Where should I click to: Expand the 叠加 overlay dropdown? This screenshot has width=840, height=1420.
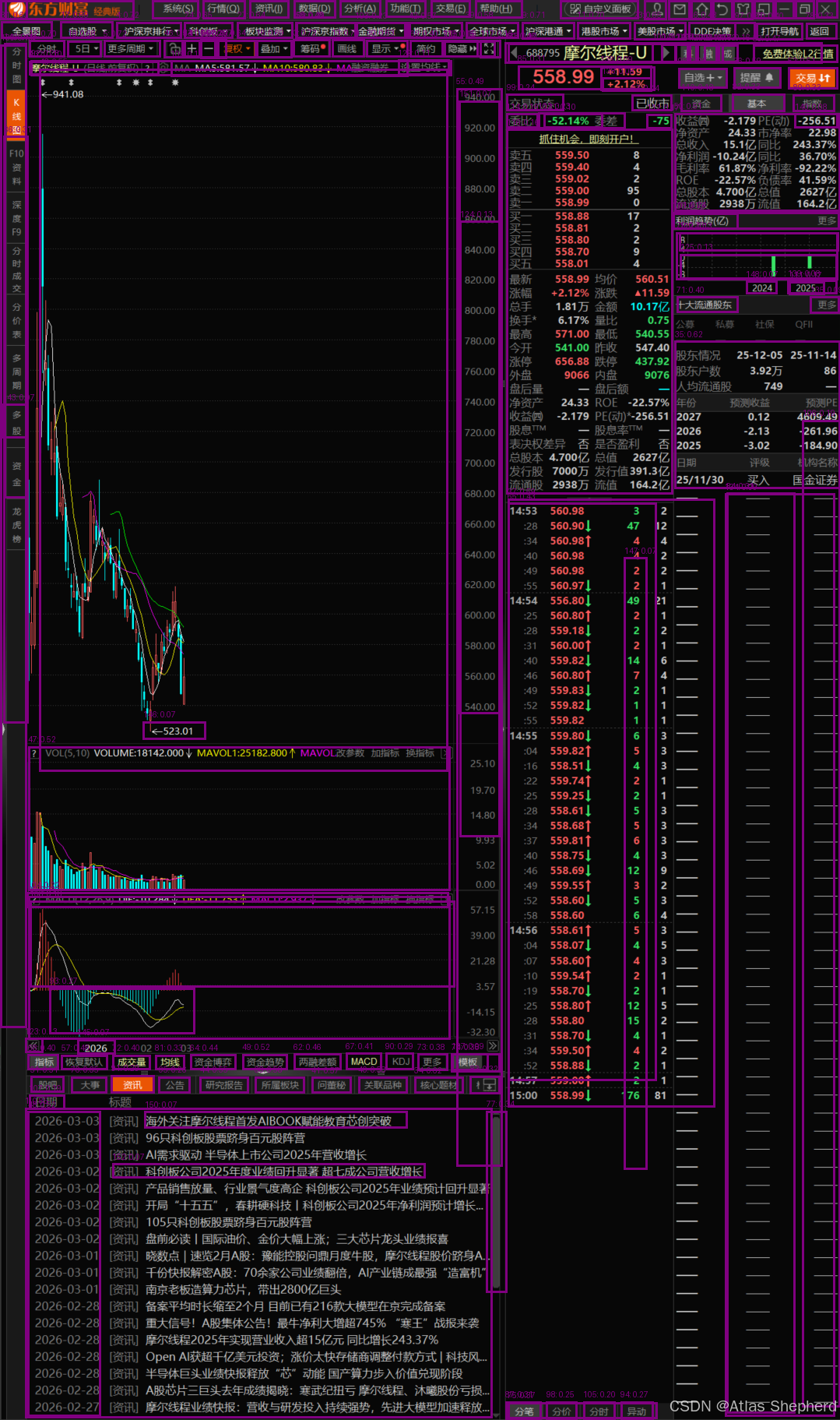pyautogui.click(x=274, y=48)
